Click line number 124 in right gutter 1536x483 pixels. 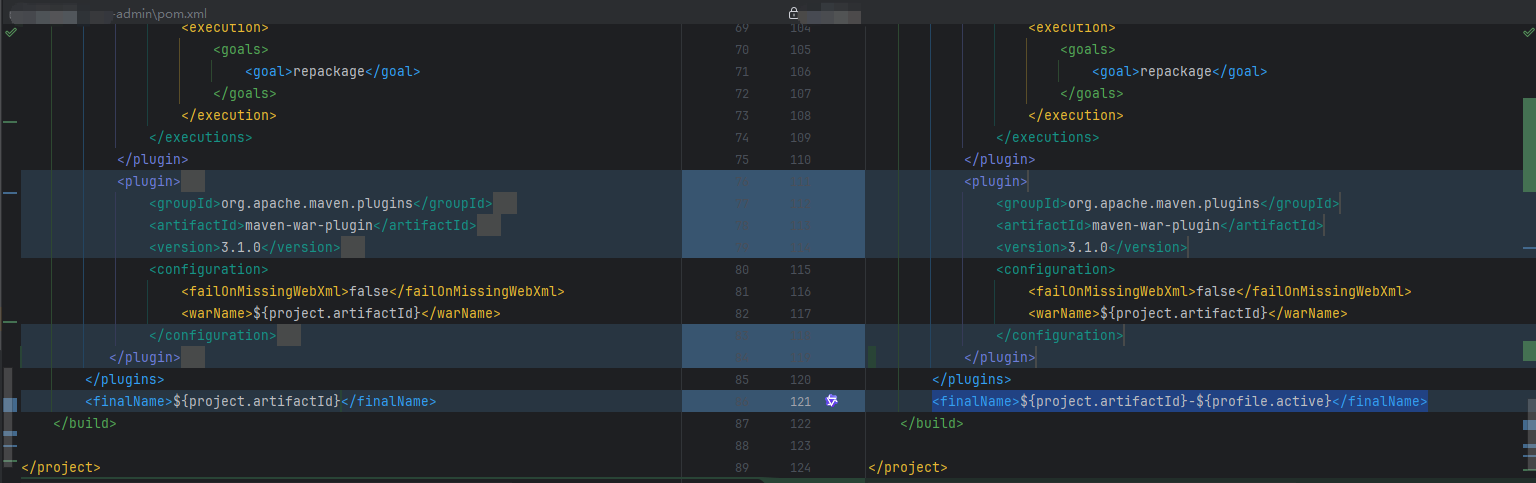[800, 467]
